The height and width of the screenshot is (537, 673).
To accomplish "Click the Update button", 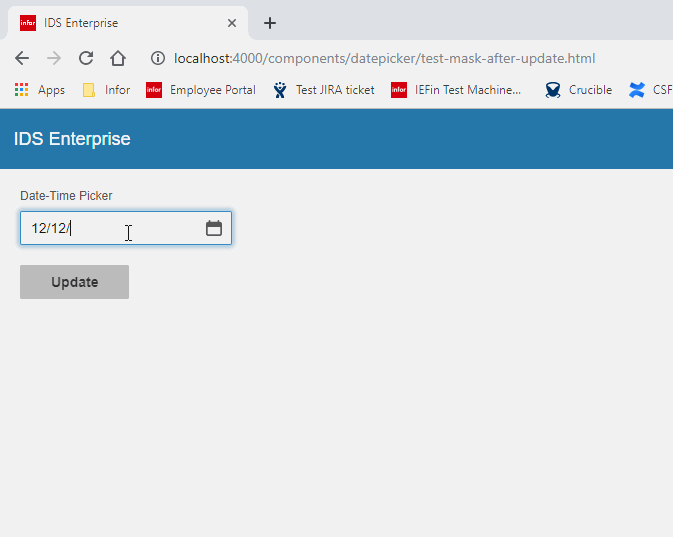I will point(74,282).
